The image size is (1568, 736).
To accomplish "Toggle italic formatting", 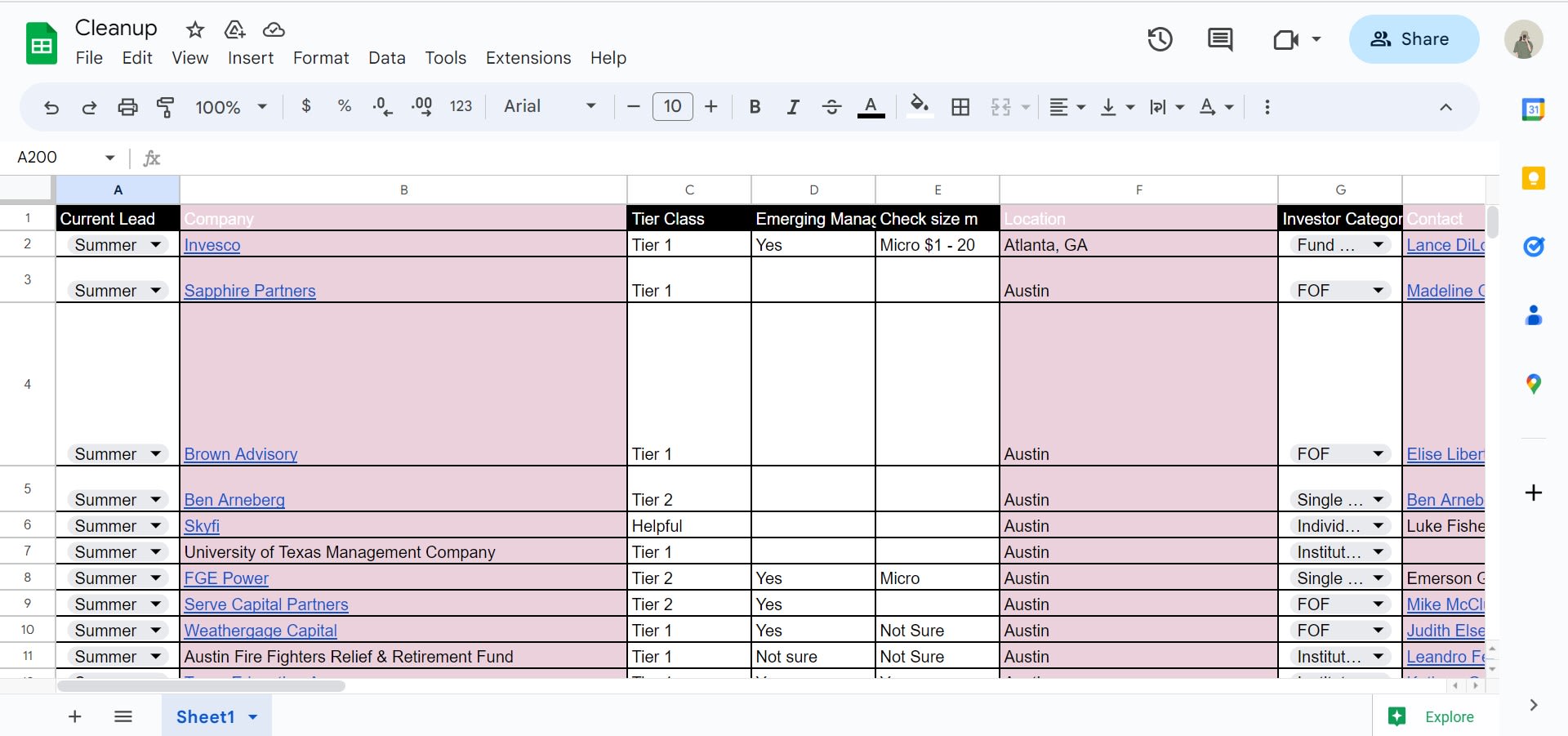I will [x=793, y=107].
